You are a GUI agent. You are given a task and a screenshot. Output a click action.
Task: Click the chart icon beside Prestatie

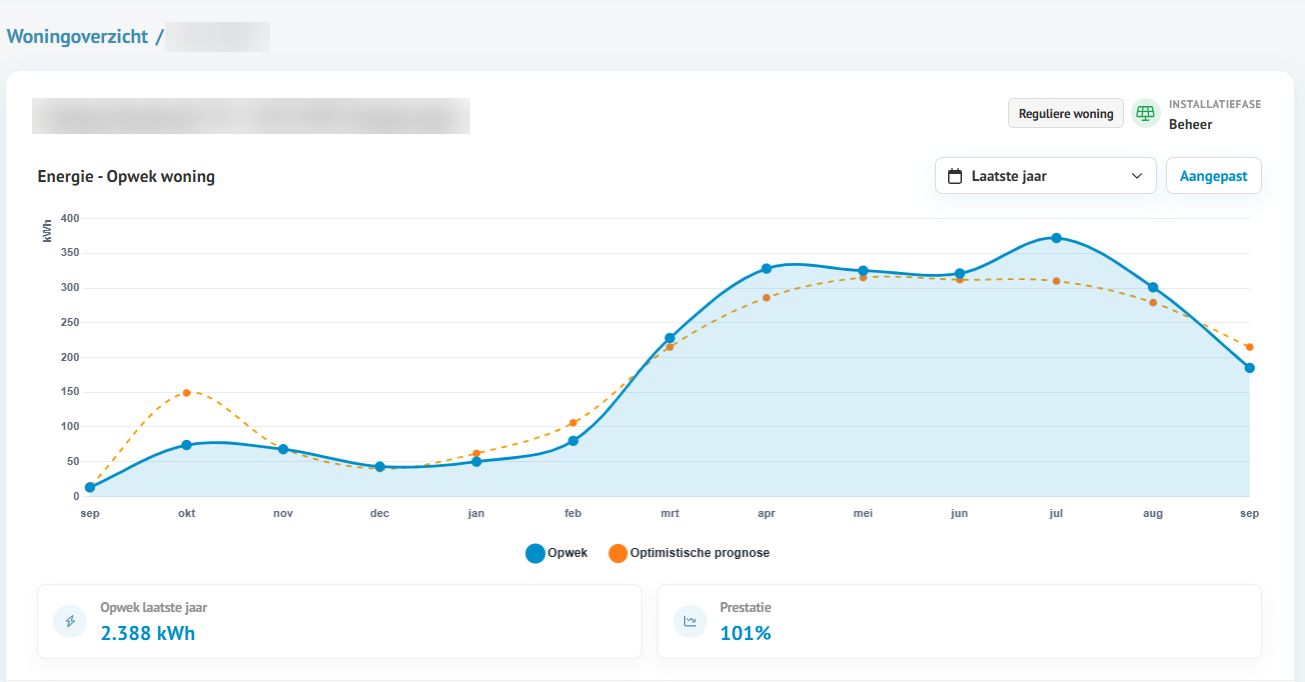tap(689, 621)
